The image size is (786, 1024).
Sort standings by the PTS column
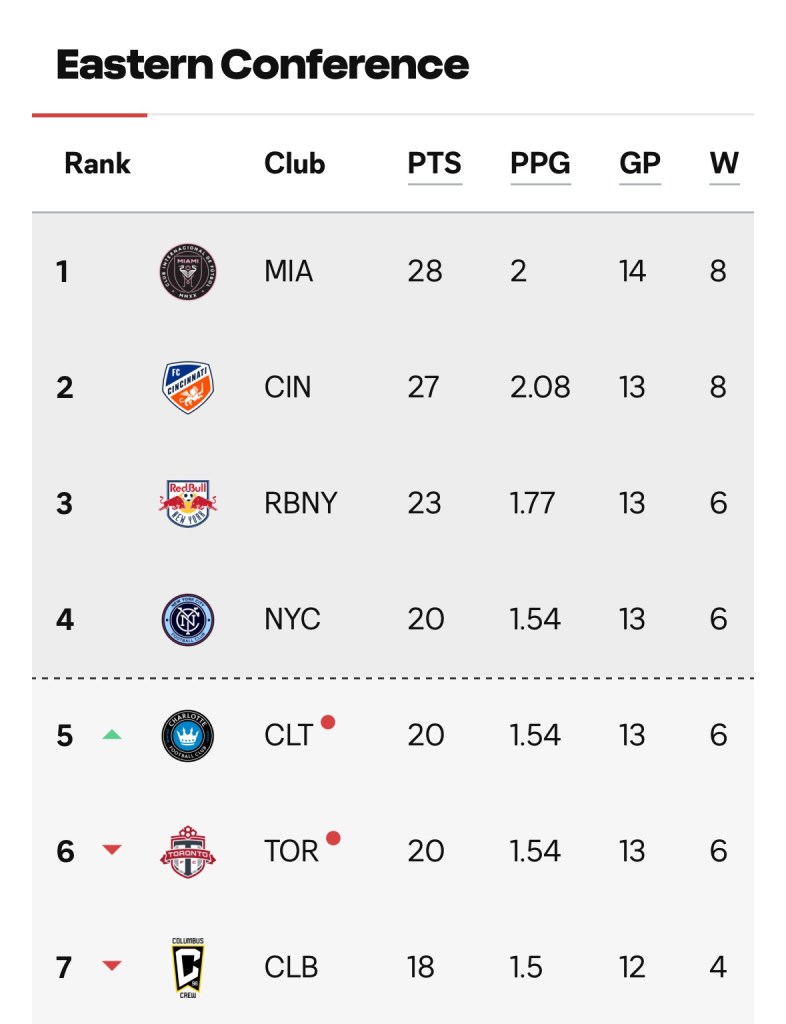[x=434, y=163]
